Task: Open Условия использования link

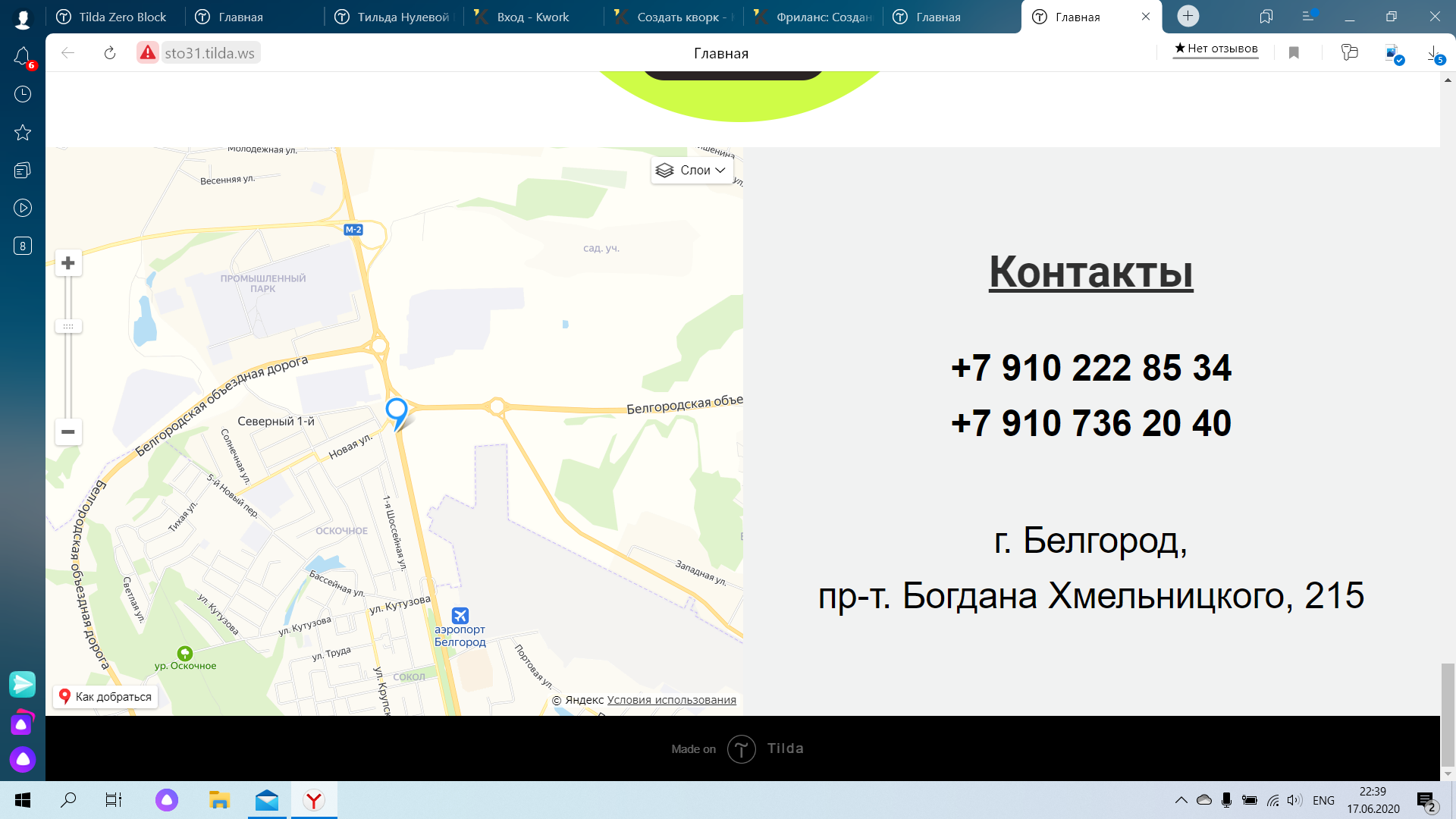Action: [x=672, y=700]
